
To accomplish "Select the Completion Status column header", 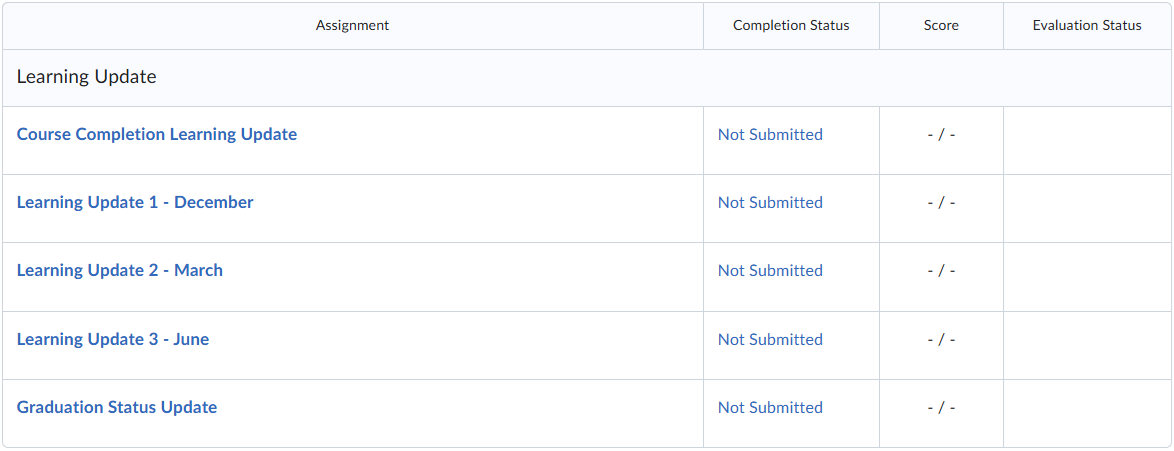I will 791,25.
